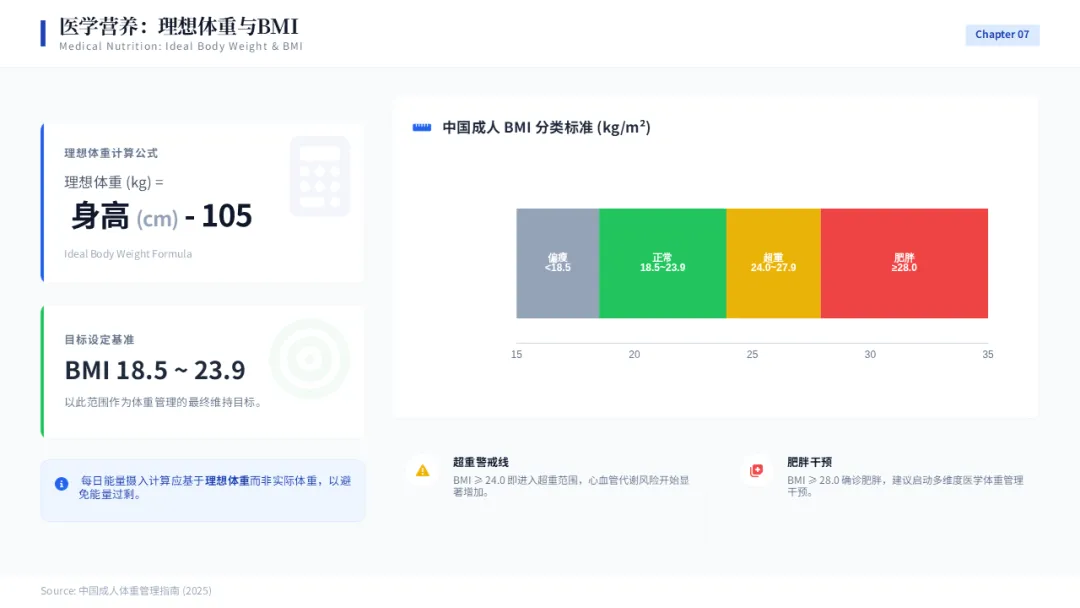Click the 肥胖干预 heading
Viewport: 1080px width, 608px height.
tap(809, 462)
